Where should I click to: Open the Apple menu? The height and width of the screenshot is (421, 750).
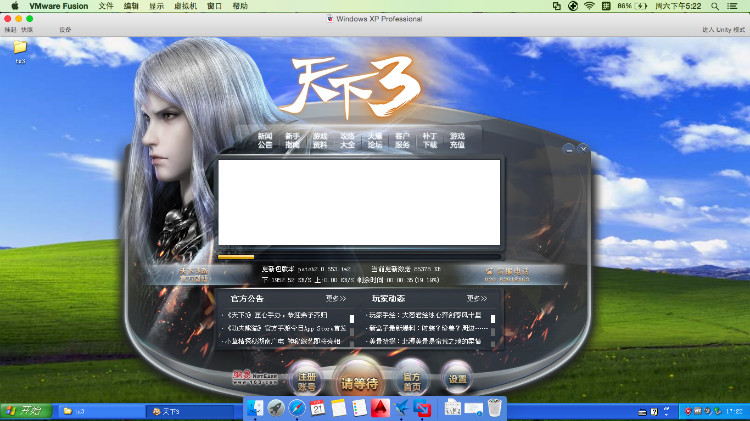pos(14,6)
